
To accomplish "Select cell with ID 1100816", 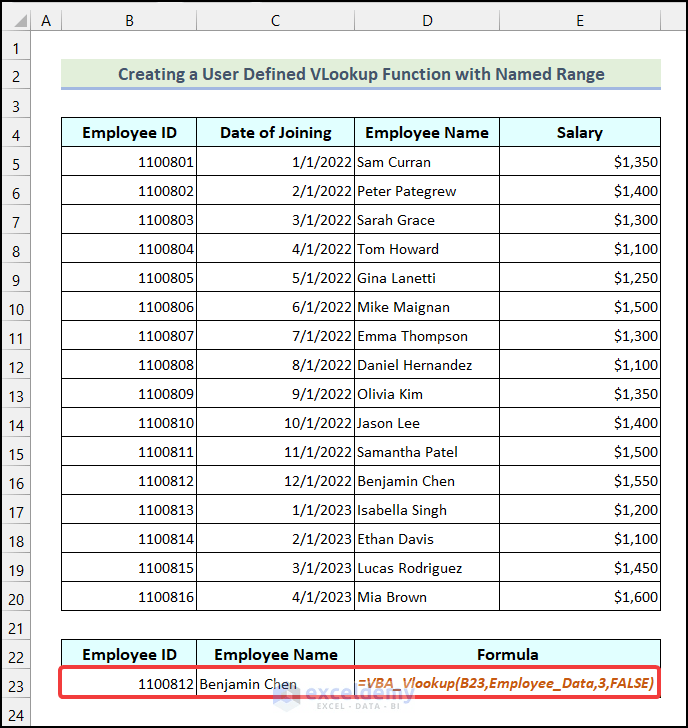I will [129, 597].
